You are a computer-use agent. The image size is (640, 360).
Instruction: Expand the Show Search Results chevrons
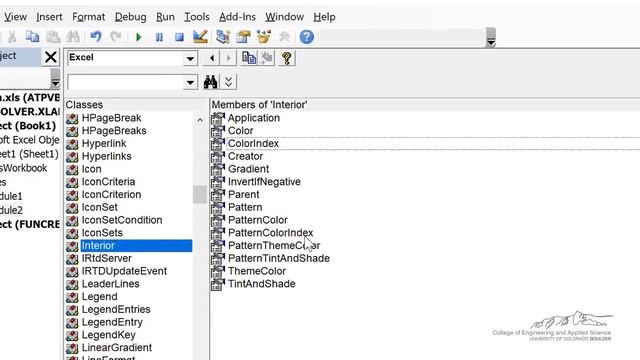point(229,82)
